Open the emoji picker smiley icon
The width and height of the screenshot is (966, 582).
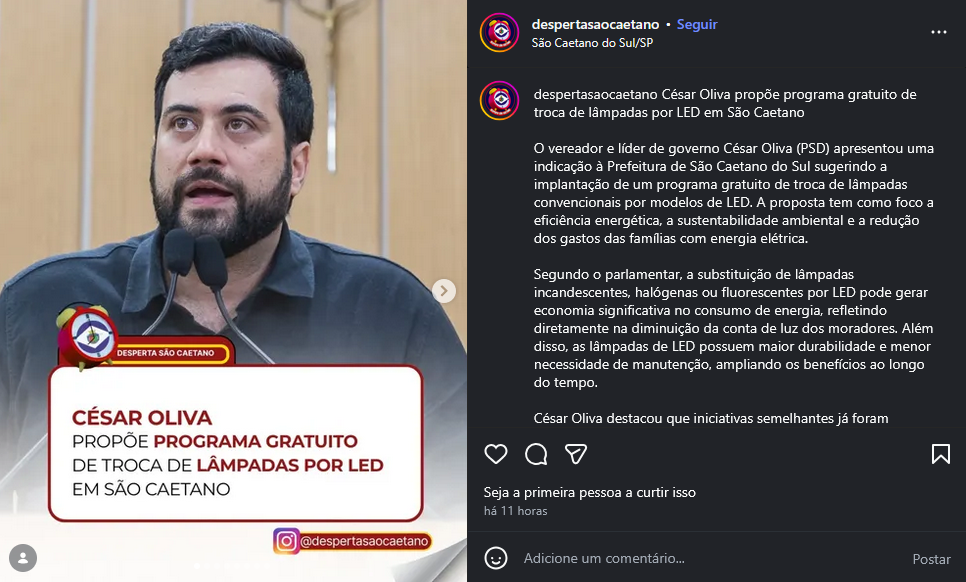(495, 558)
